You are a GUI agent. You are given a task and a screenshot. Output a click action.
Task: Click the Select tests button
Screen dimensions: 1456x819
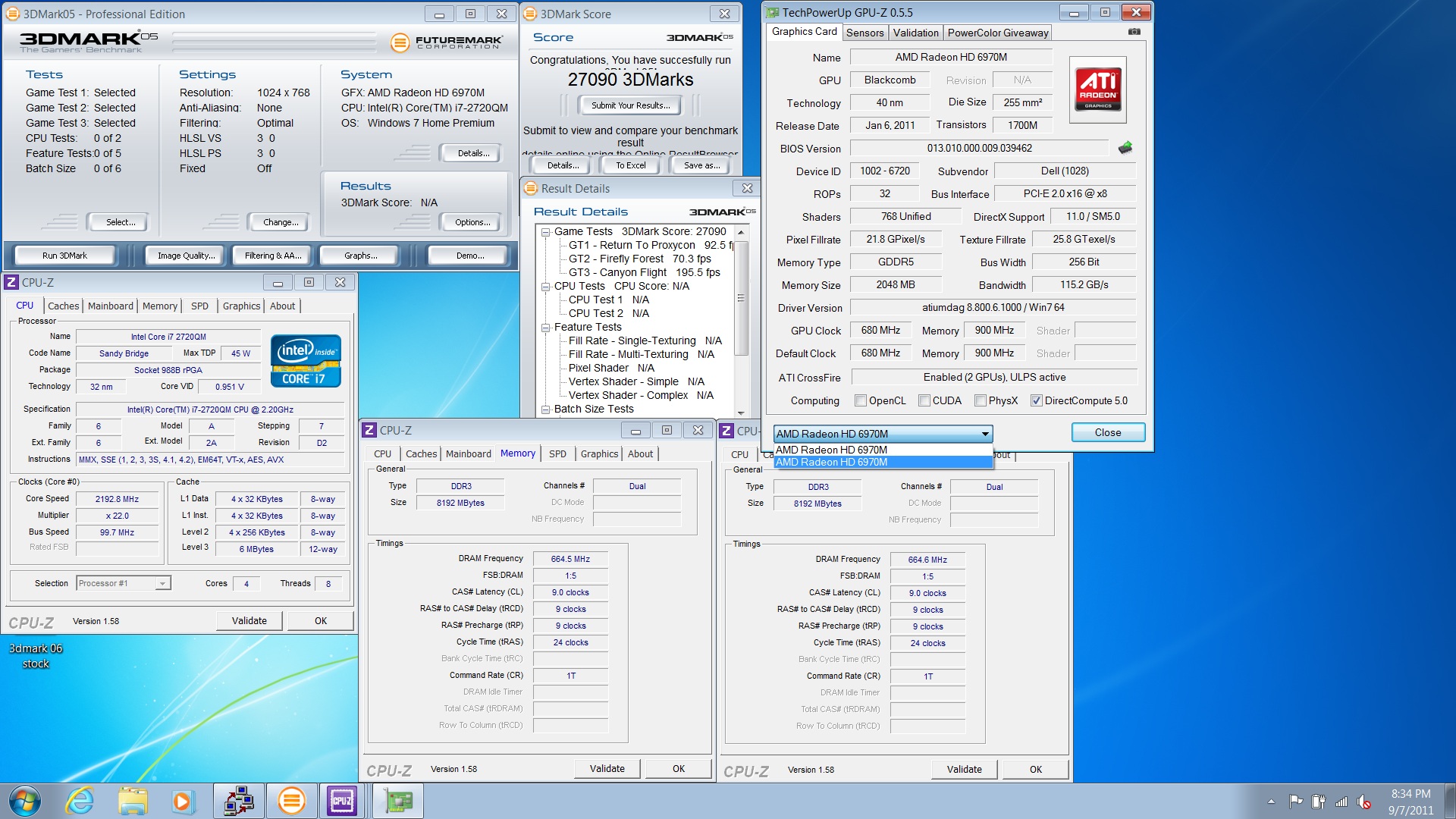(121, 222)
